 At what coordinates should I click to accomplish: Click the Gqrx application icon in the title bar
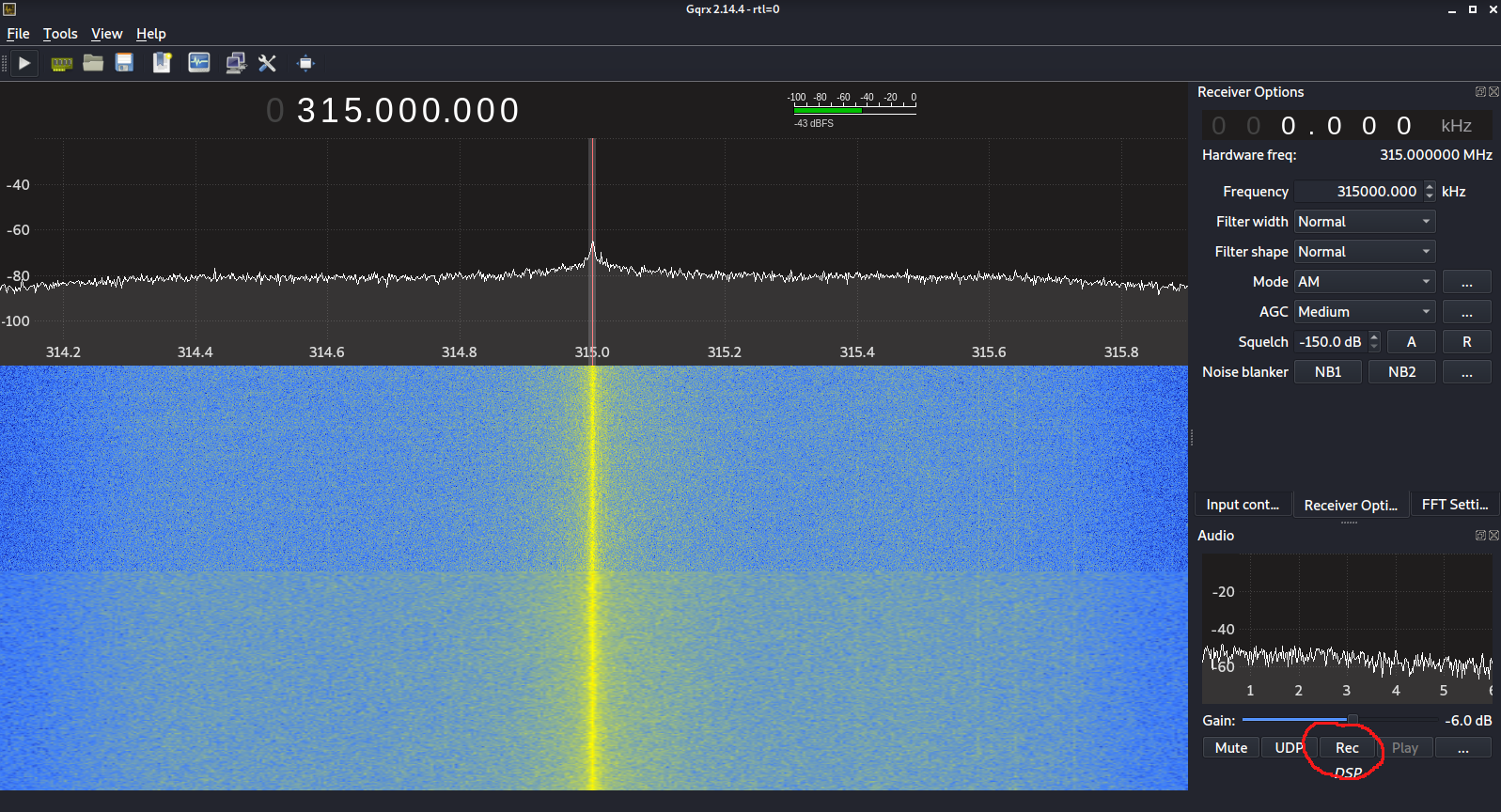coord(9,9)
